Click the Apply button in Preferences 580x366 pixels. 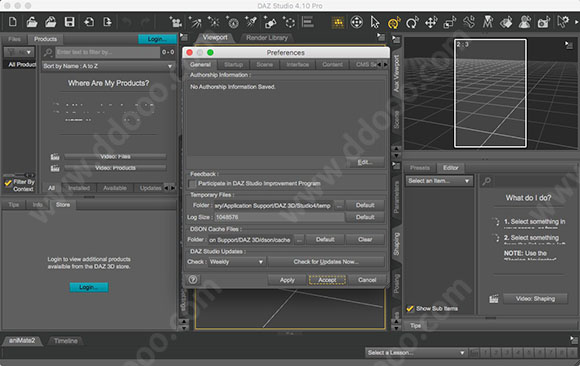pos(287,280)
